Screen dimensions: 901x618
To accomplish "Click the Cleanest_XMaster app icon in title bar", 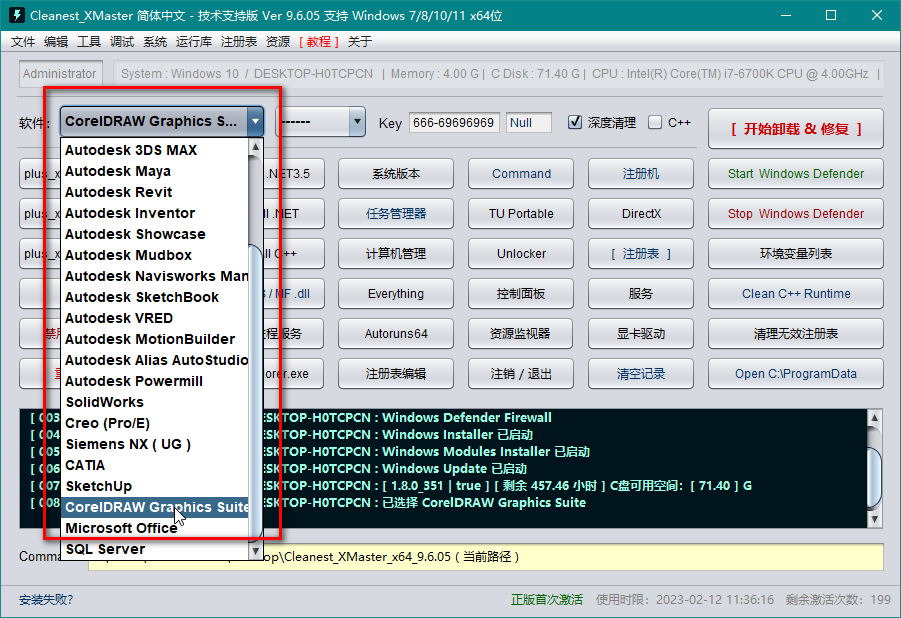I will tap(17, 15).
